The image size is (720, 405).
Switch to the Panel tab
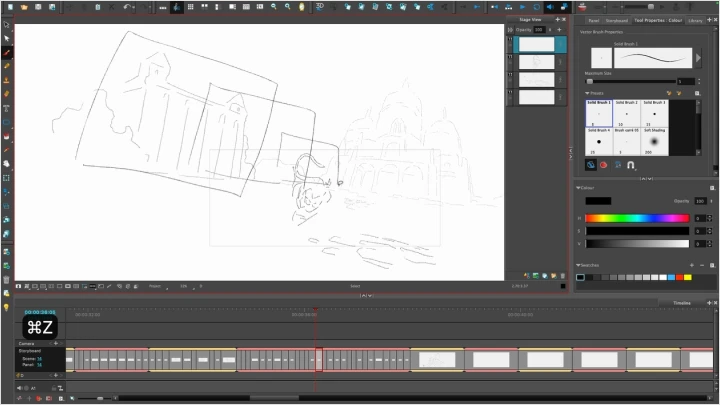[x=593, y=19]
